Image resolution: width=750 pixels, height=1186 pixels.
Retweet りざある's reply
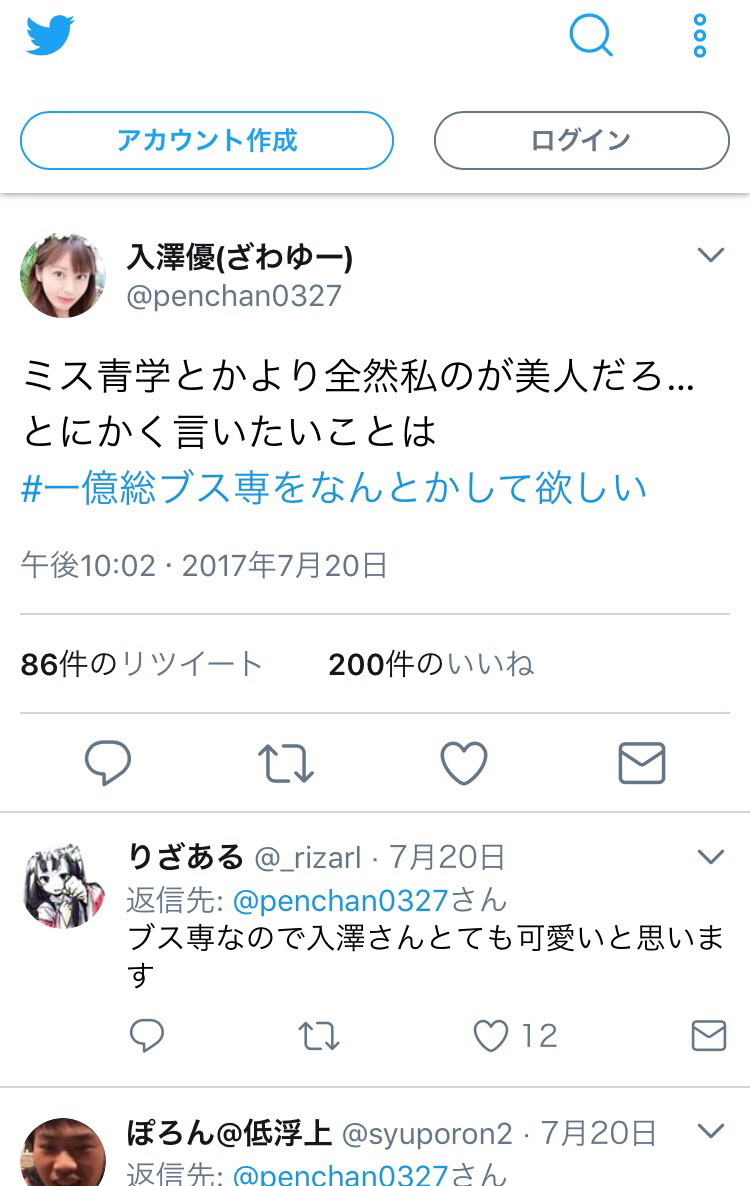click(318, 1035)
